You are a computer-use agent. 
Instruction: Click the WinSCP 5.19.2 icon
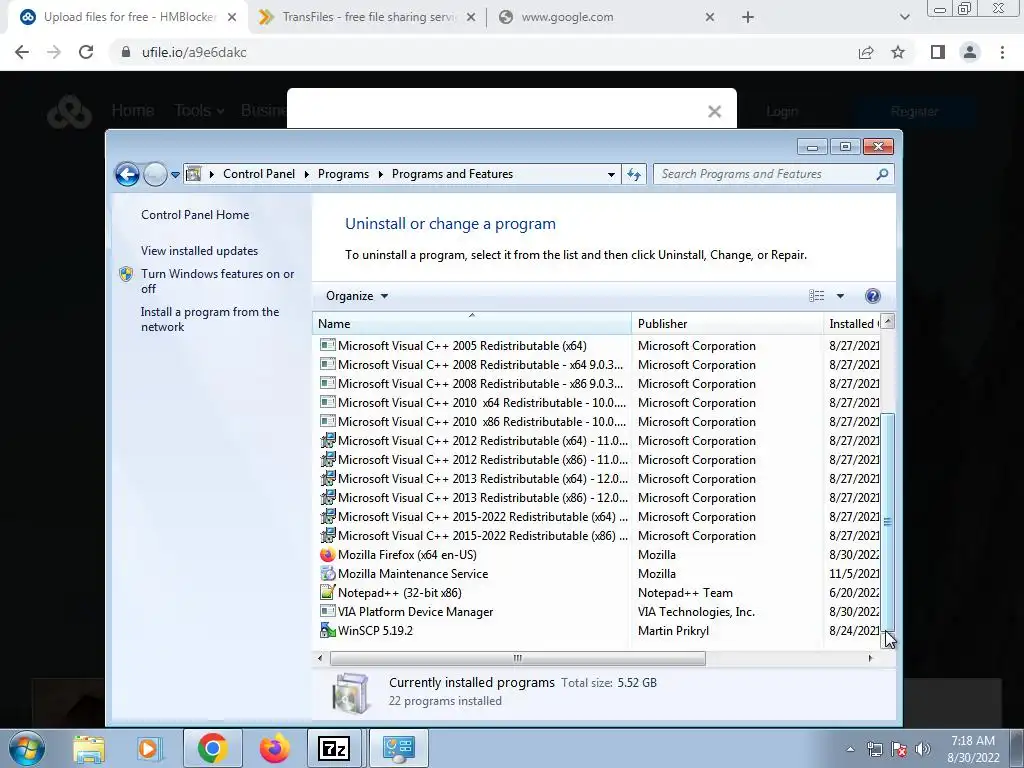[327, 631]
